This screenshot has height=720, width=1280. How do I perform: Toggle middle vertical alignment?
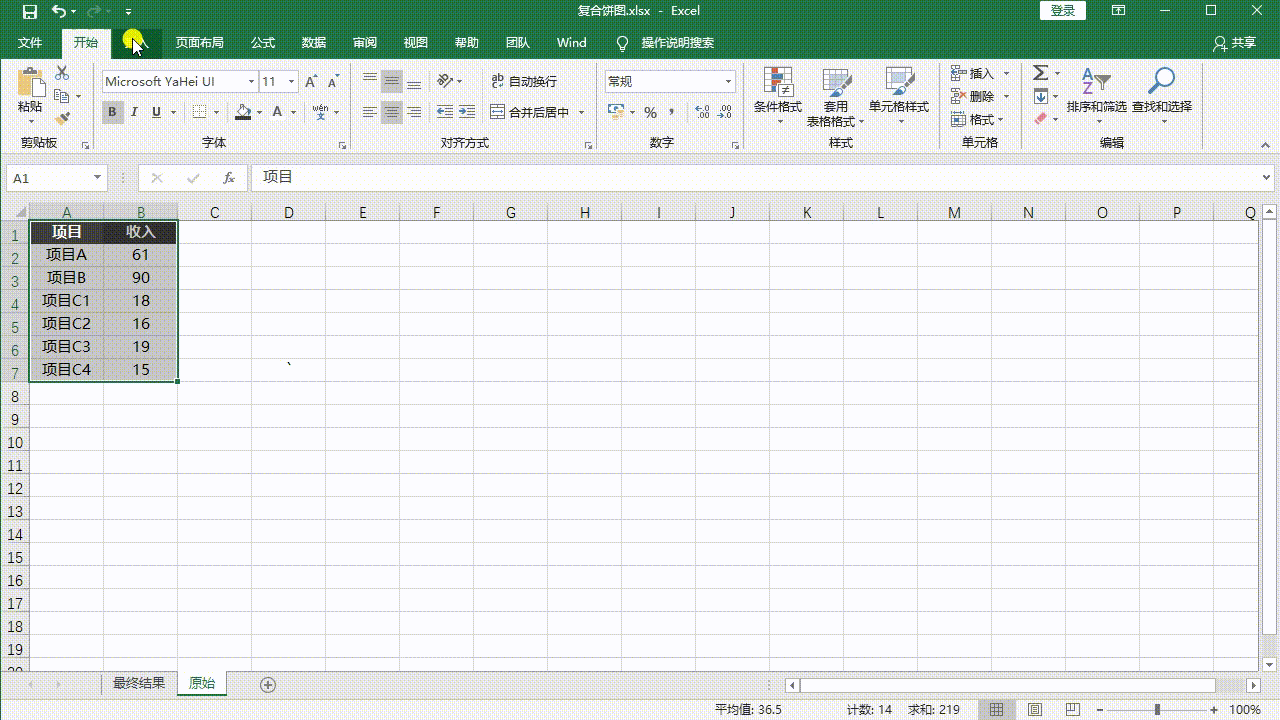(392, 81)
